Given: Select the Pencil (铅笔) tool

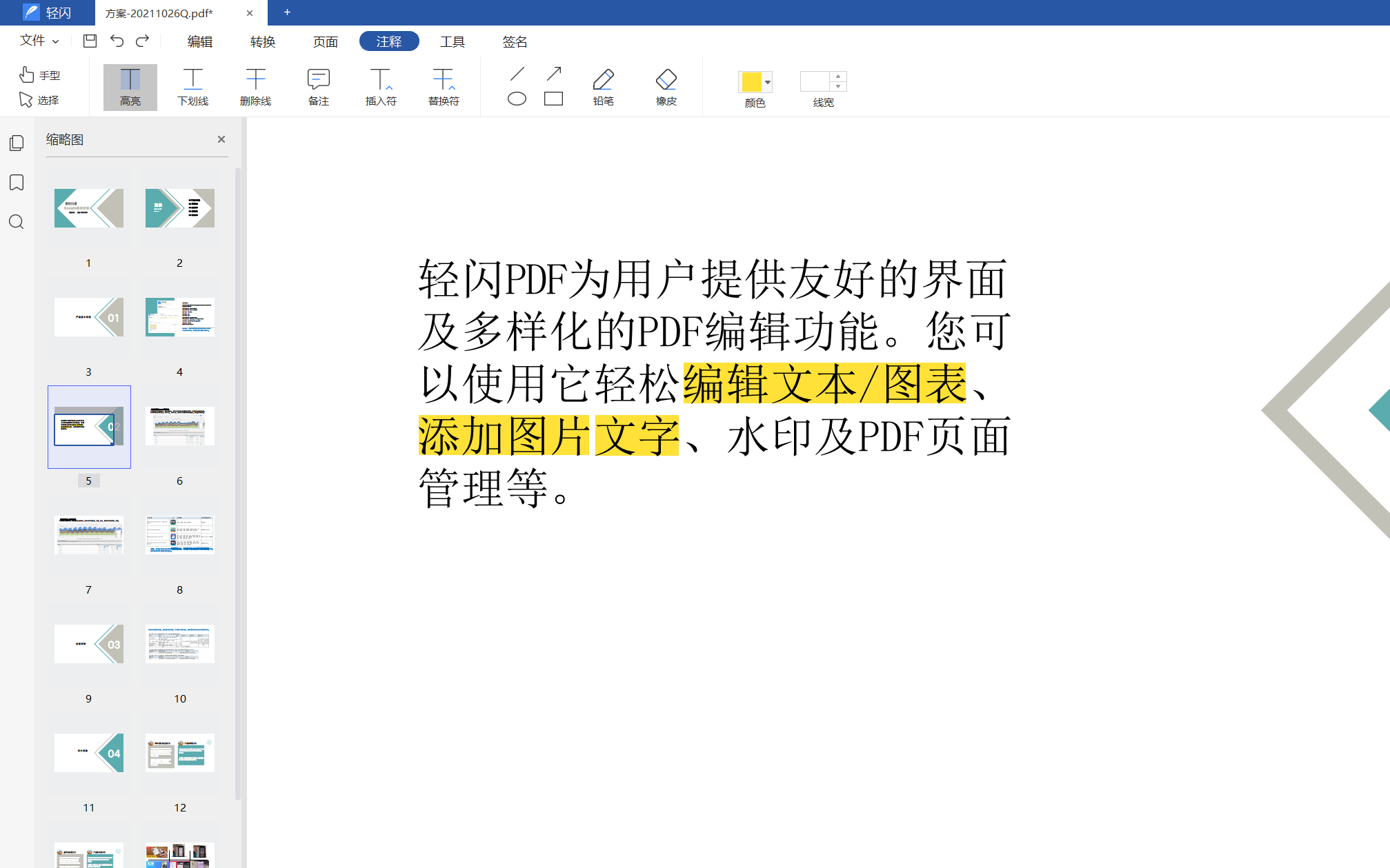Looking at the screenshot, I should [603, 87].
